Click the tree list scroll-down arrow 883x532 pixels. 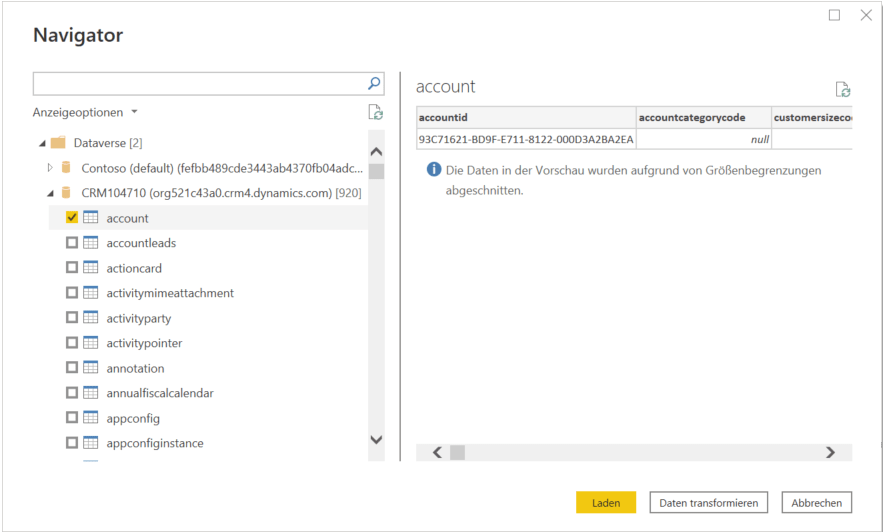point(376,440)
